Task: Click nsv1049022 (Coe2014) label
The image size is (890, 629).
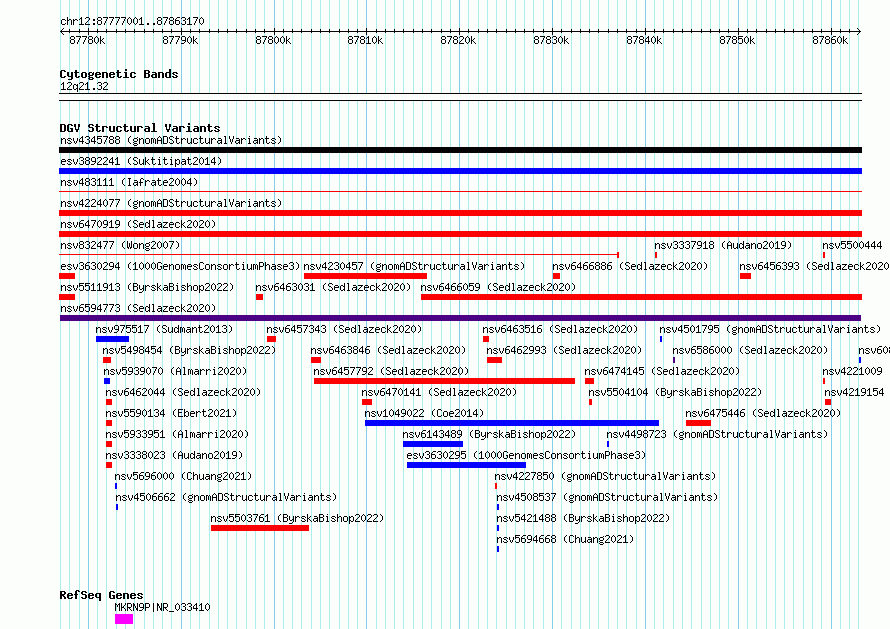Action: tap(424, 413)
